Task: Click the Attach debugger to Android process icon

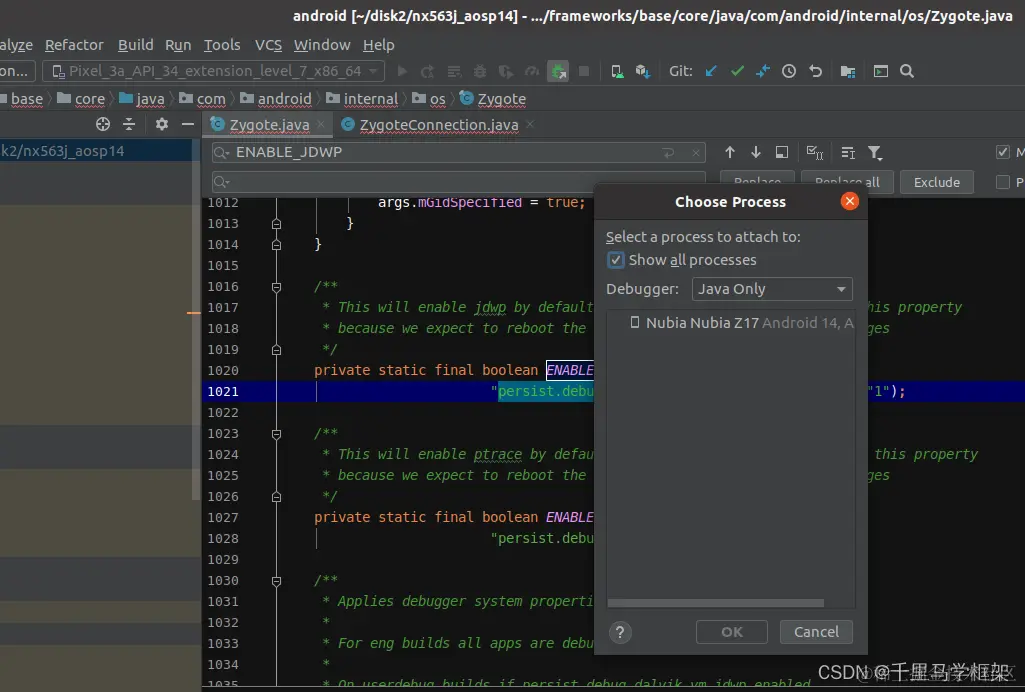Action: [x=558, y=71]
